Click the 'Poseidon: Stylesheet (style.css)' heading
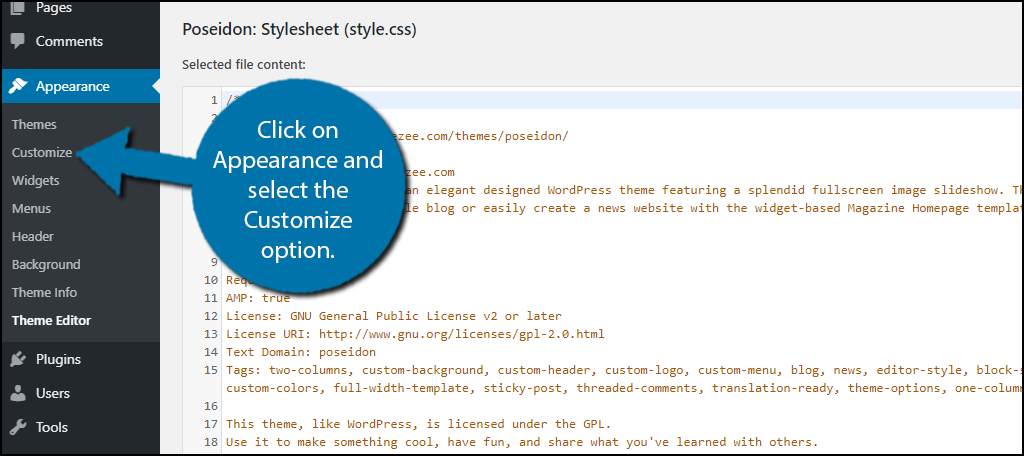Viewport: 1024px width, 456px height. [x=299, y=29]
